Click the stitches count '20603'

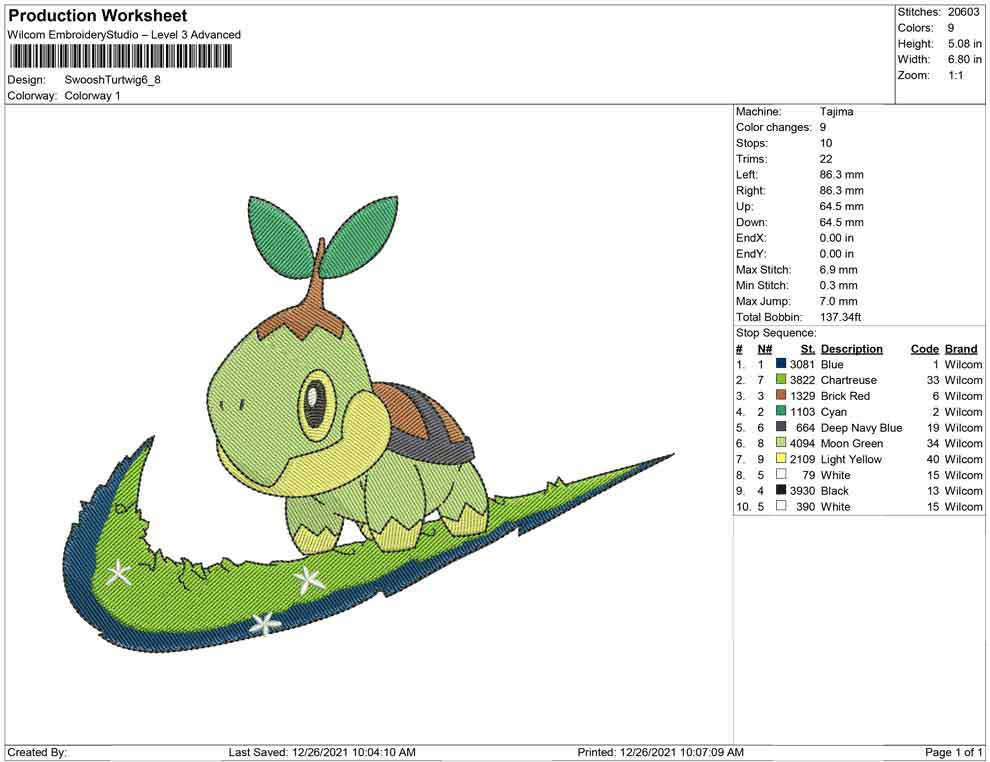click(963, 12)
